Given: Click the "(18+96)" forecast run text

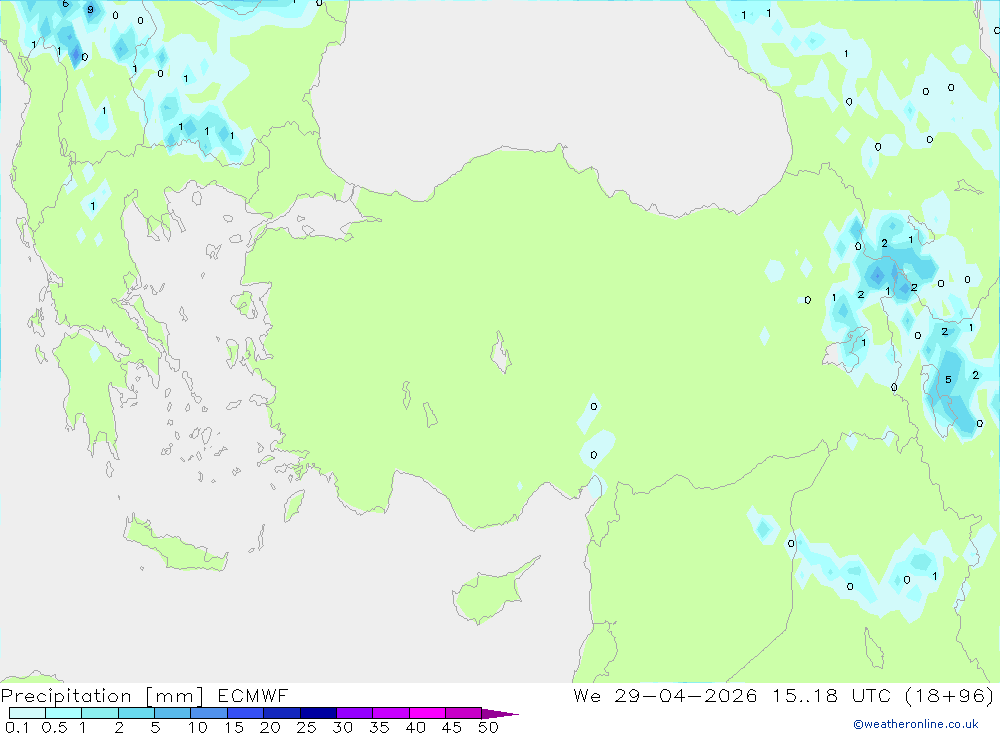Looking at the screenshot, I should click(950, 695).
